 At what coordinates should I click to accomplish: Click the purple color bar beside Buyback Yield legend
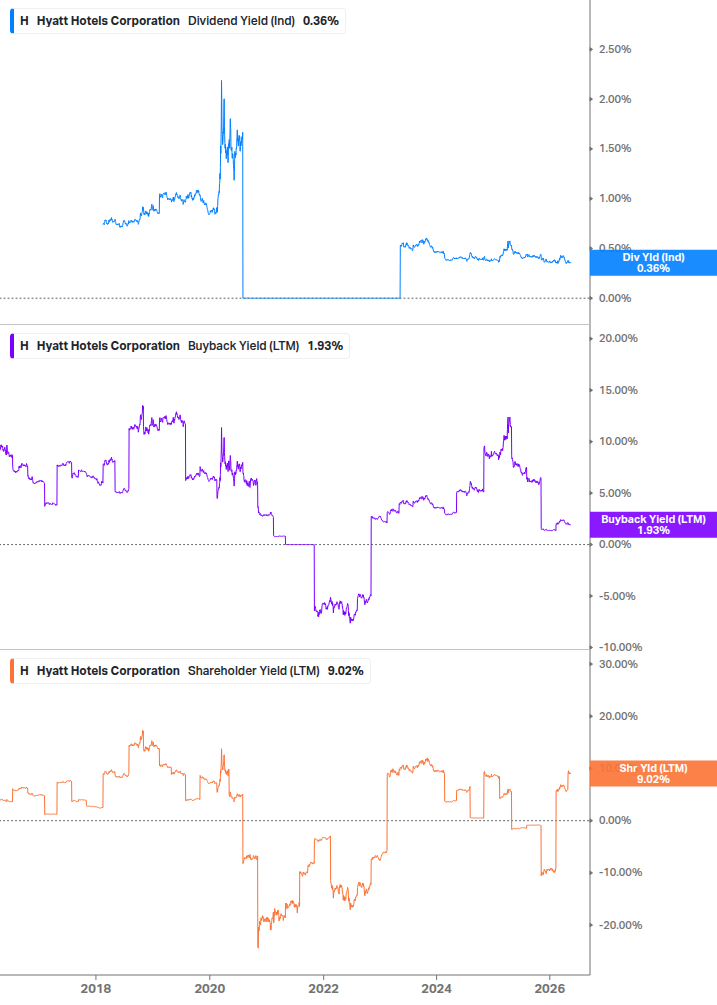[12, 345]
